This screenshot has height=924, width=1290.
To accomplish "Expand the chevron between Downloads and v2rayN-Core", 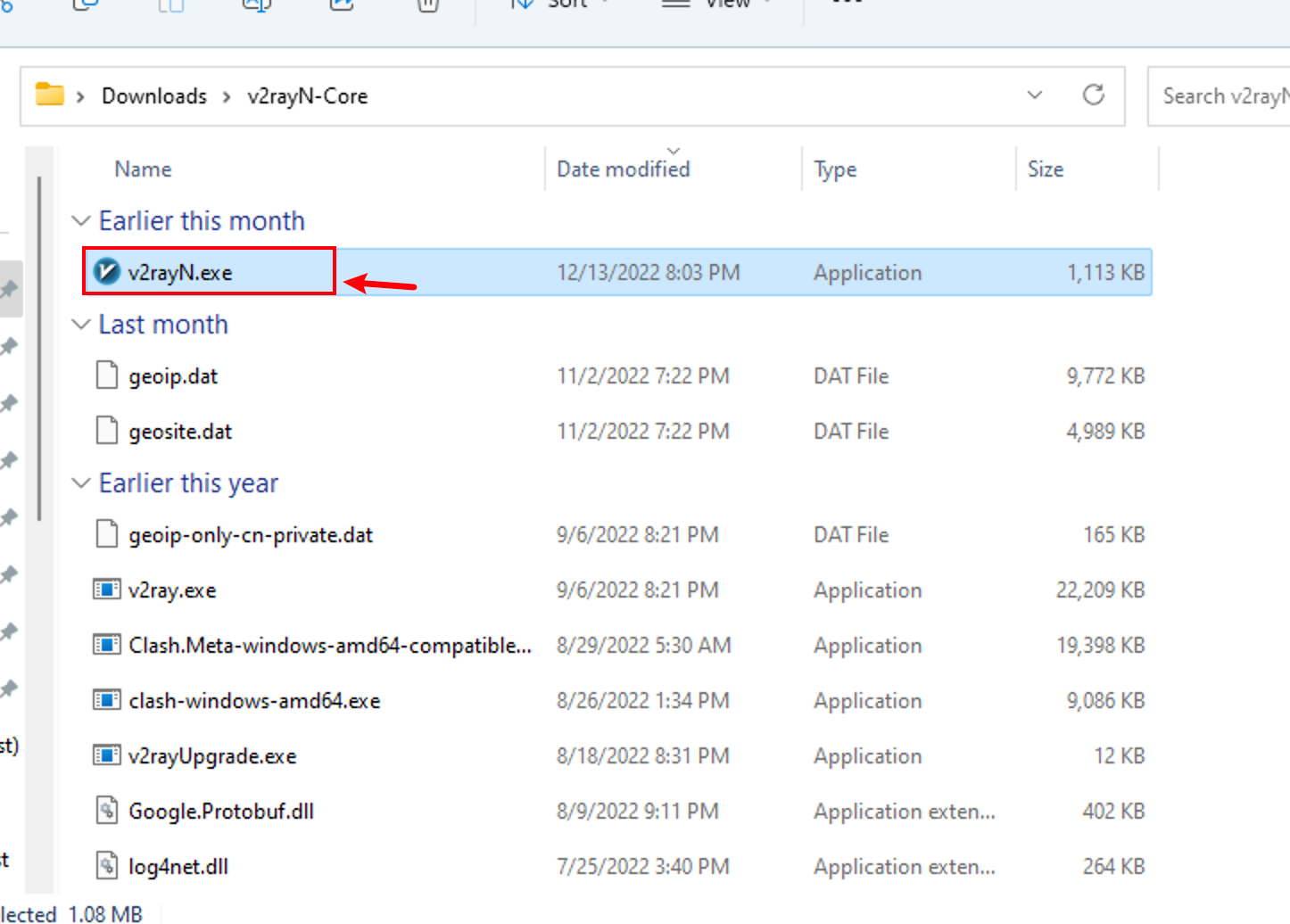I will point(227,96).
